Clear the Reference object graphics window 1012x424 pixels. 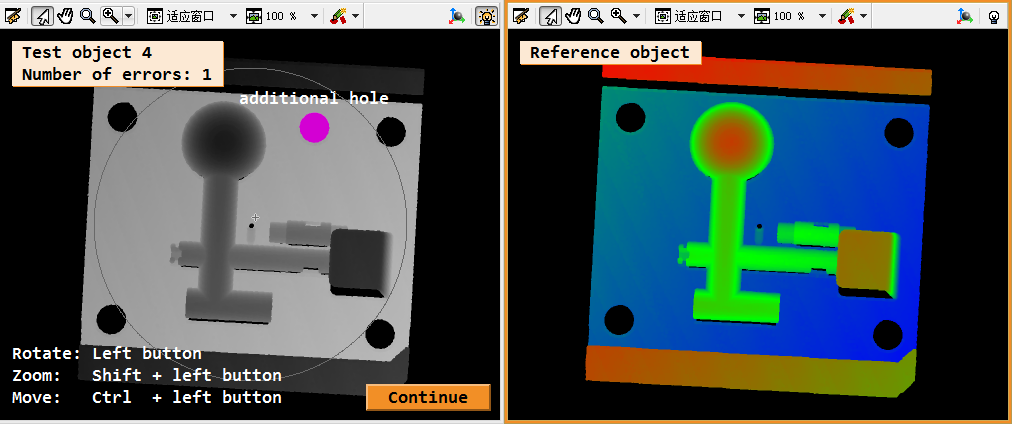(521, 15)
